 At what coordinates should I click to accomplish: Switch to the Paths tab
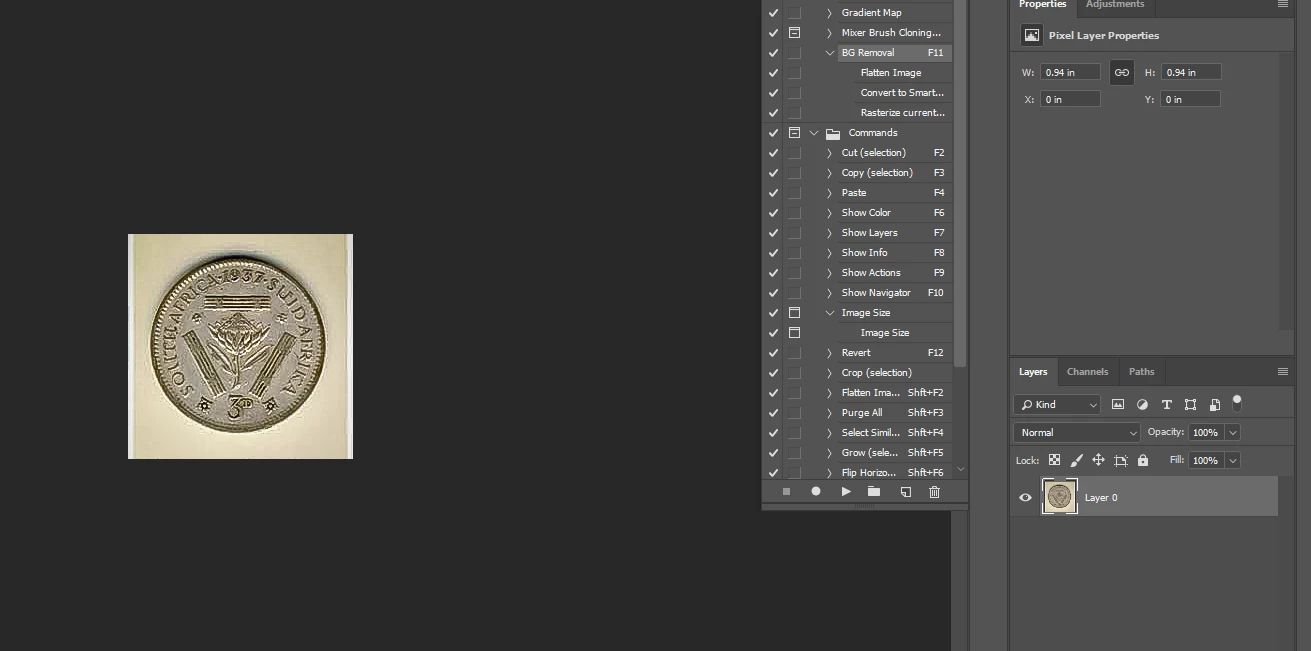(x=1142, y=371)
